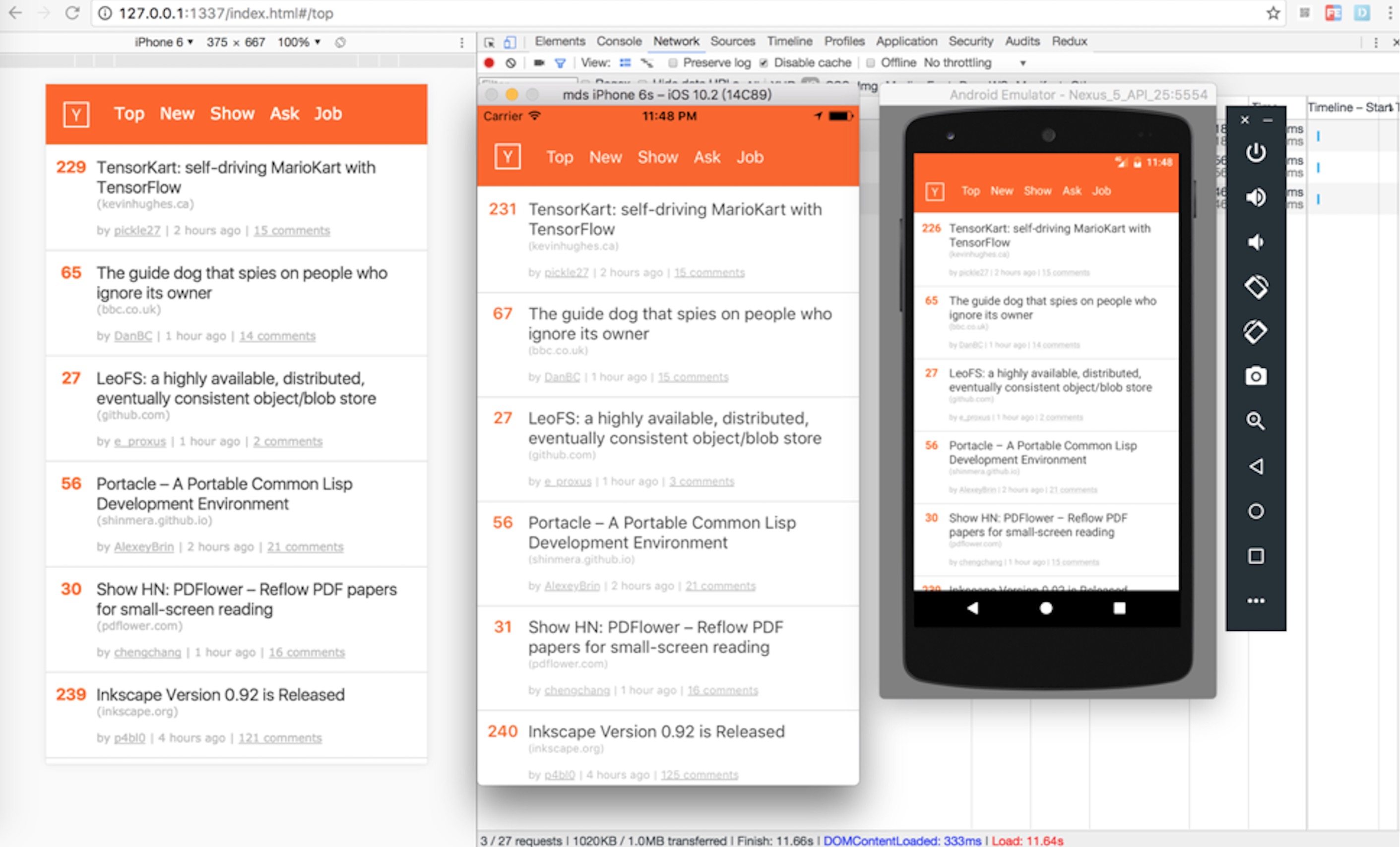The height and width of the screenshot is (847, 1400).
Task: Clear the network log with the clear icon
Action: click(511, 63)
